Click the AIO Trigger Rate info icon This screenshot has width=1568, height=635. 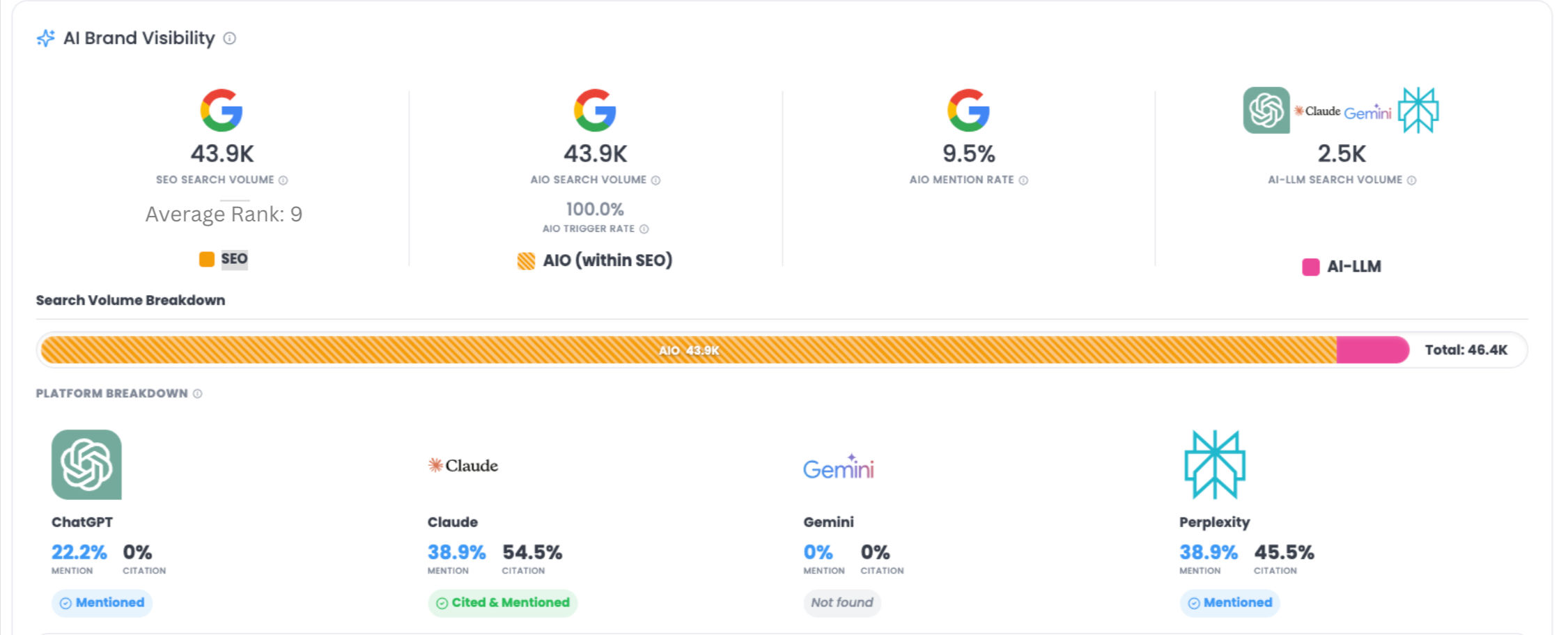[x=644, y=229]
